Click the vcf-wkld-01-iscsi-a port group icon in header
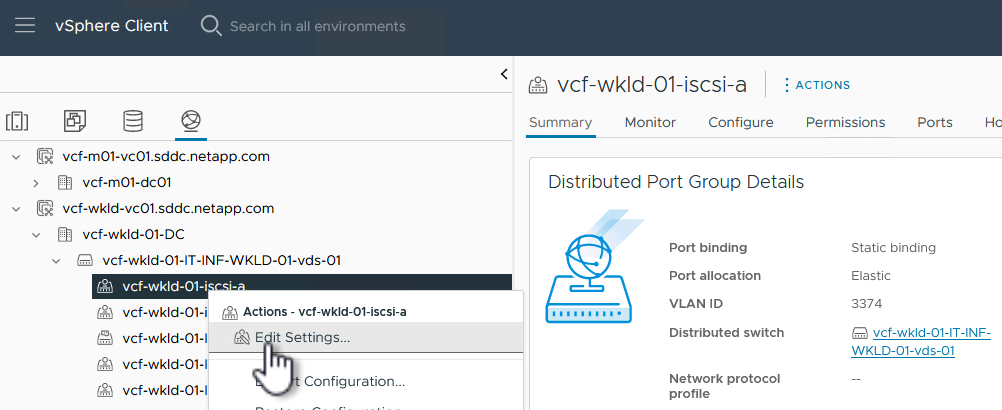The height and width of the screenshot is (410, 1002). [538, 85]
